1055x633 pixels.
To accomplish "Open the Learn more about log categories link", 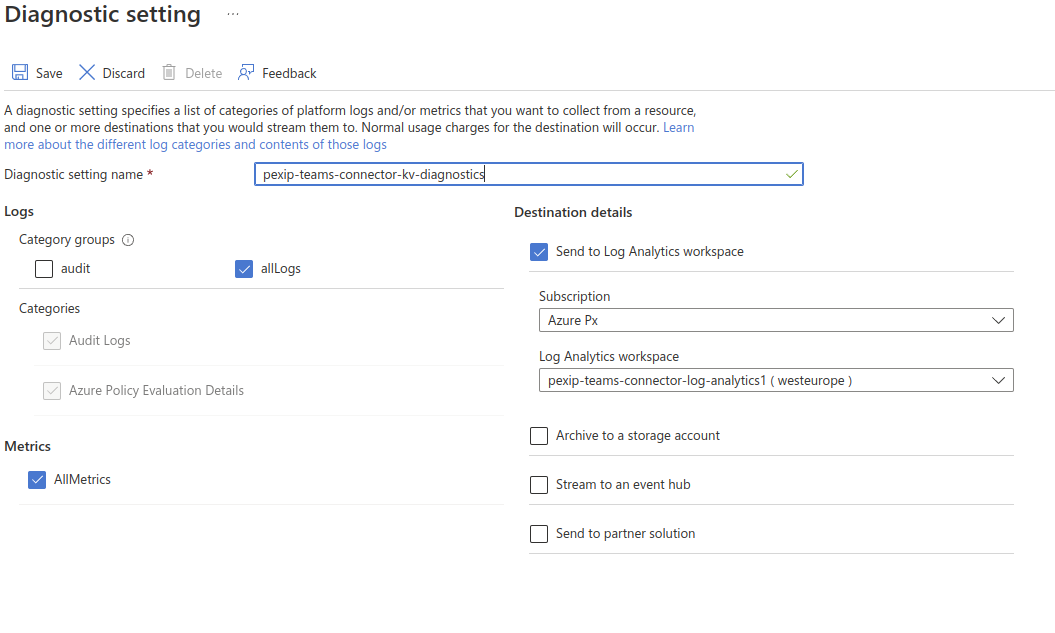I will 195,144.
